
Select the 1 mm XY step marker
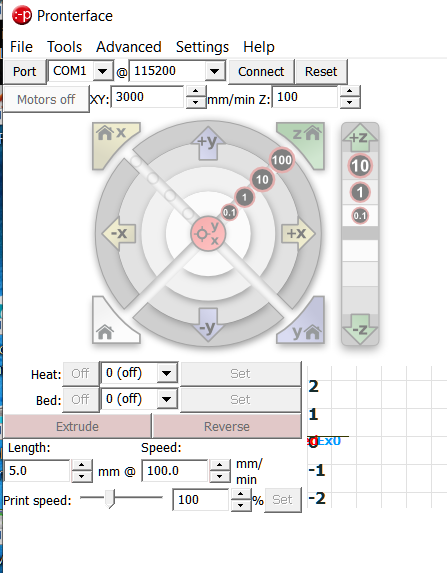click(244, 197)
